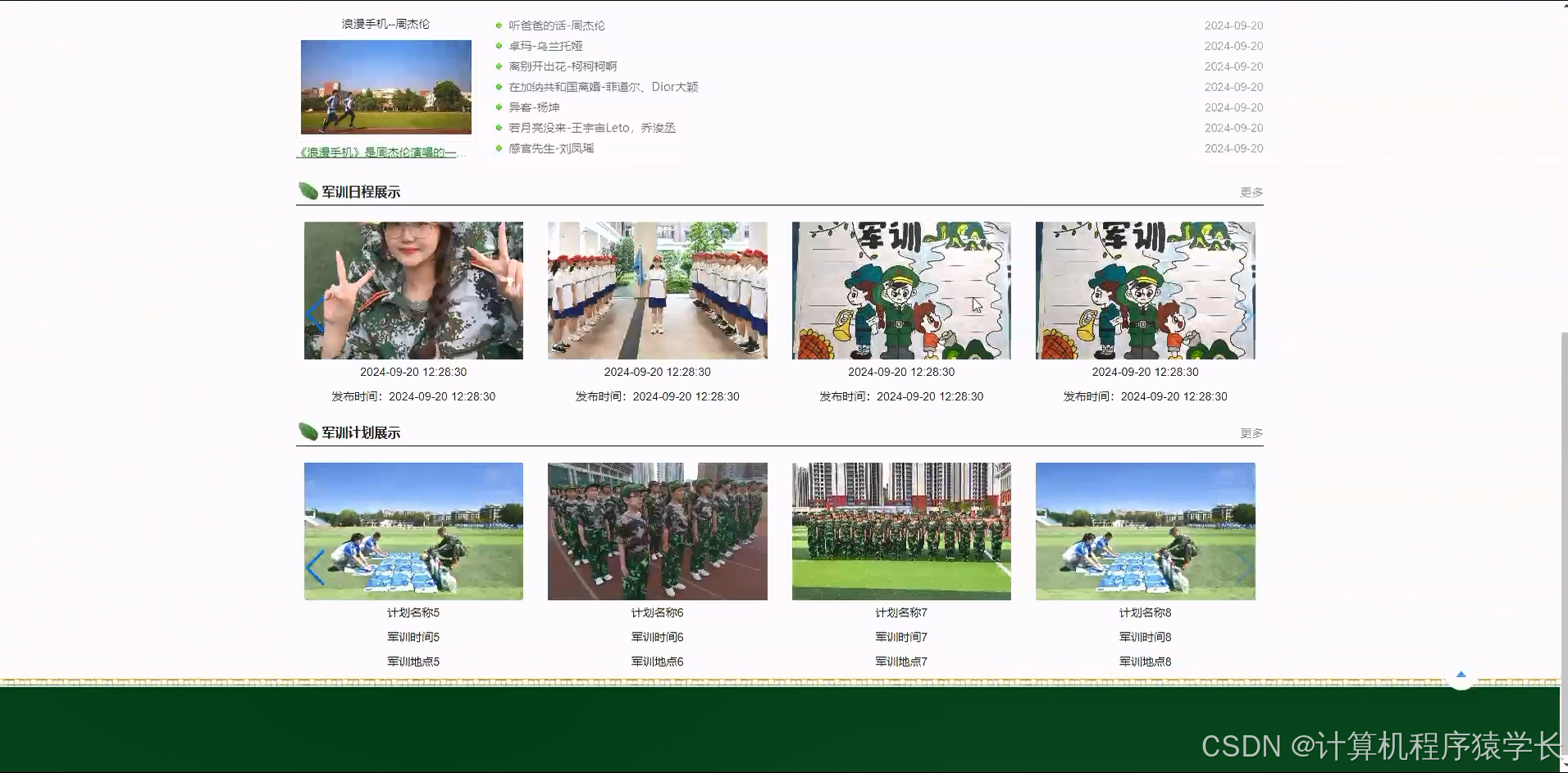Image resolution: width=1568 pixels, height=773 pixels.
Task: Select the song 卓玛-乌兰托娅
Action: point(543,46)
